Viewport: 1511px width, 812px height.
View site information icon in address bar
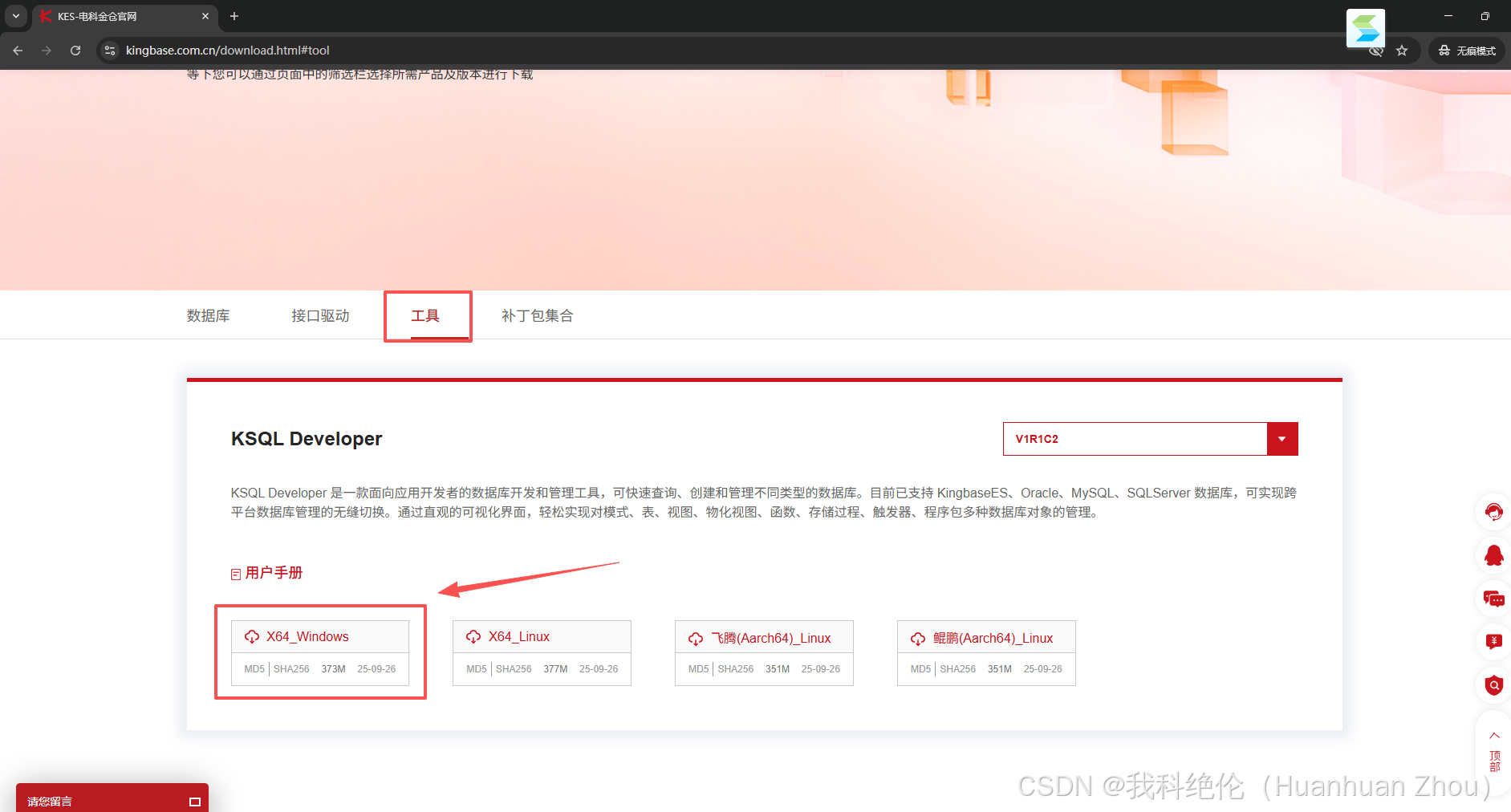pos(110,51)
